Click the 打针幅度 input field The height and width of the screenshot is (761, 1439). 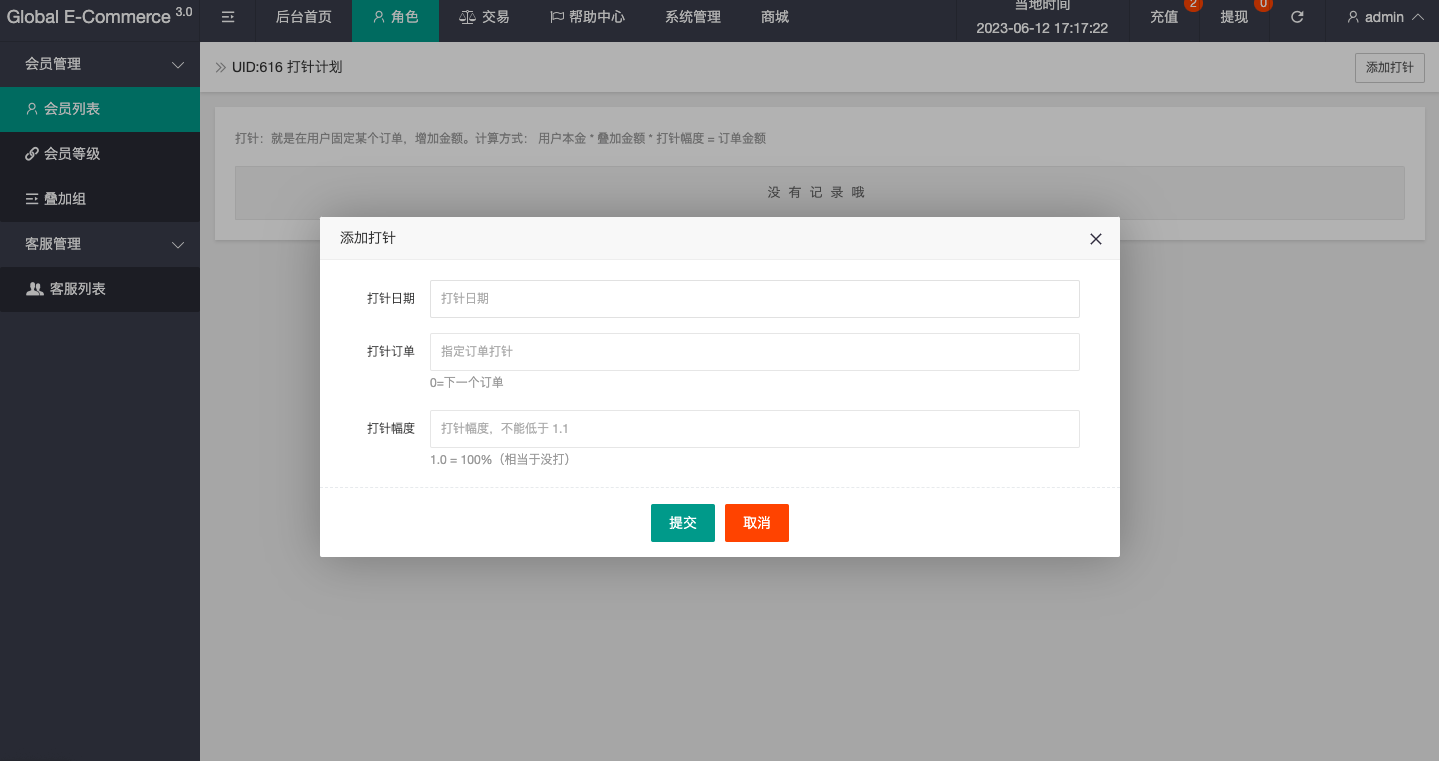click(x=754, y=429)
